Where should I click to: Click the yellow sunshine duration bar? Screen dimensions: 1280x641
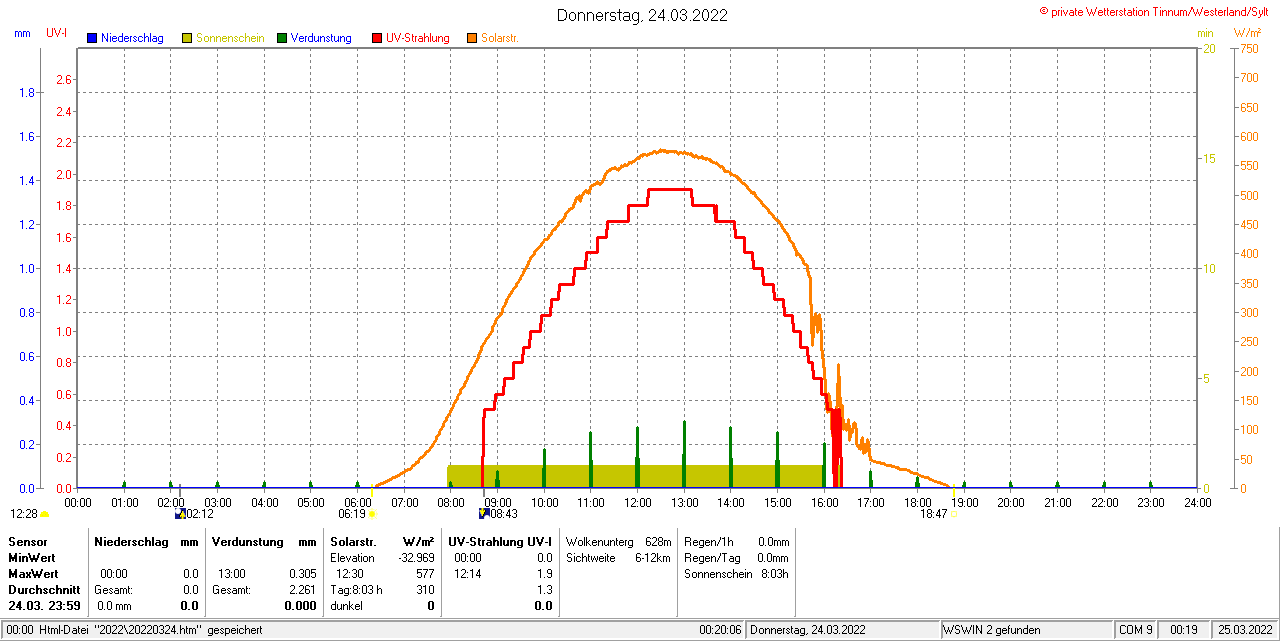pos(636,476)
